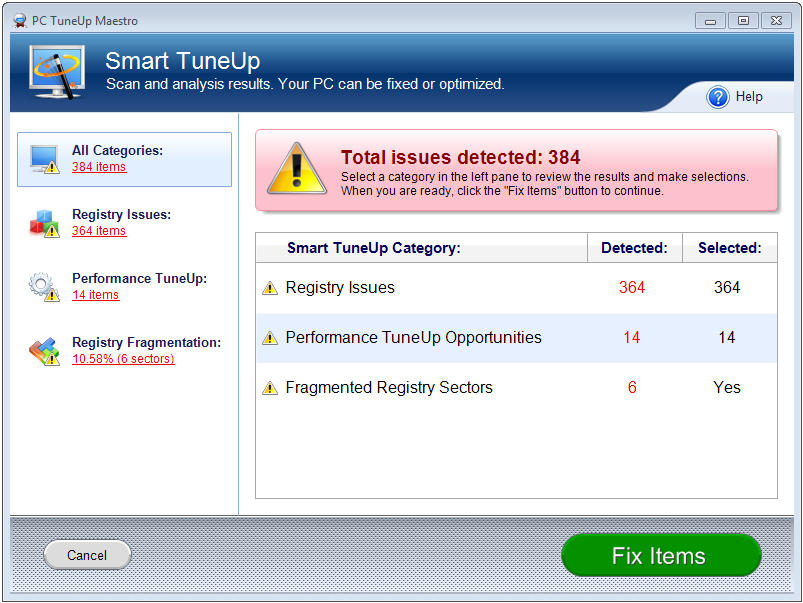Screen dimensions: 803x603
Task: Select the Registry Fragmentation sidebar heading
Action: pyautogui.click(x=146, y=342)
